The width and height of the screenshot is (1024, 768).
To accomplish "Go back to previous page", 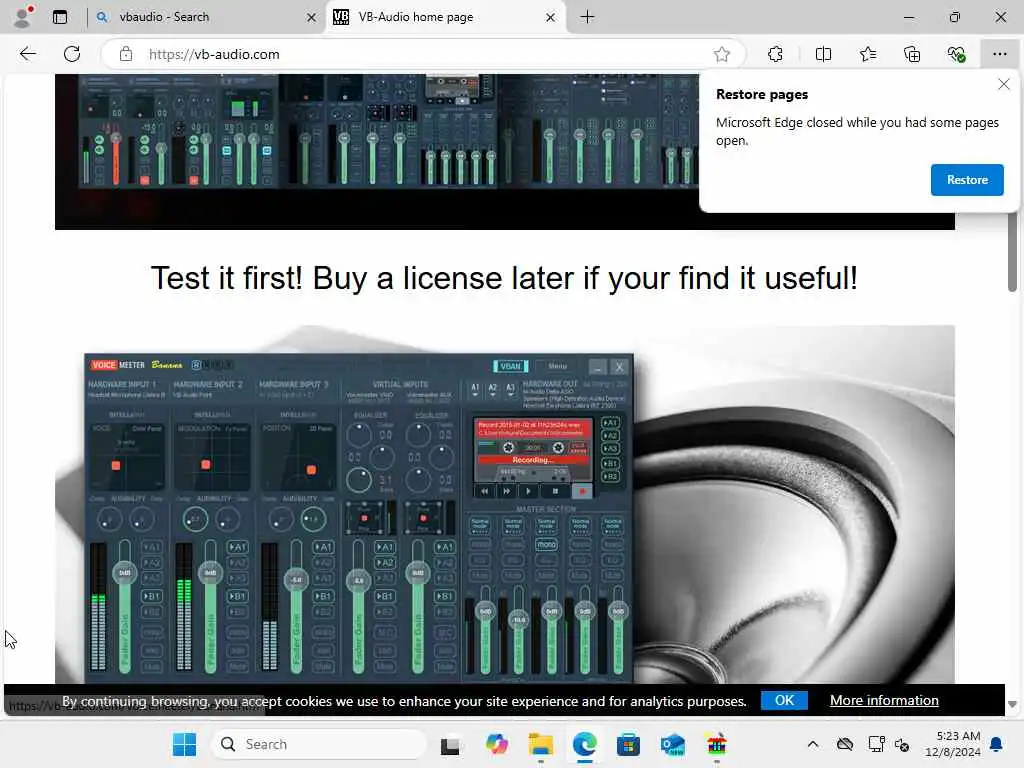I will [x=27, y=54].
